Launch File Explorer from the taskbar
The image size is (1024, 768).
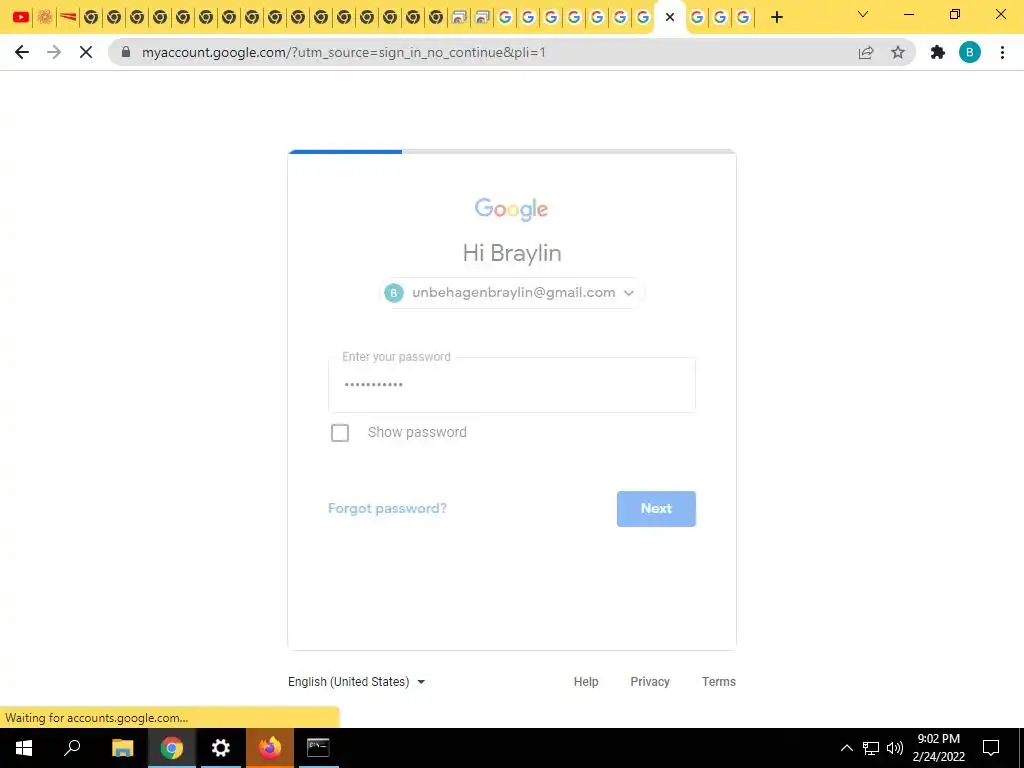point(122,748)
